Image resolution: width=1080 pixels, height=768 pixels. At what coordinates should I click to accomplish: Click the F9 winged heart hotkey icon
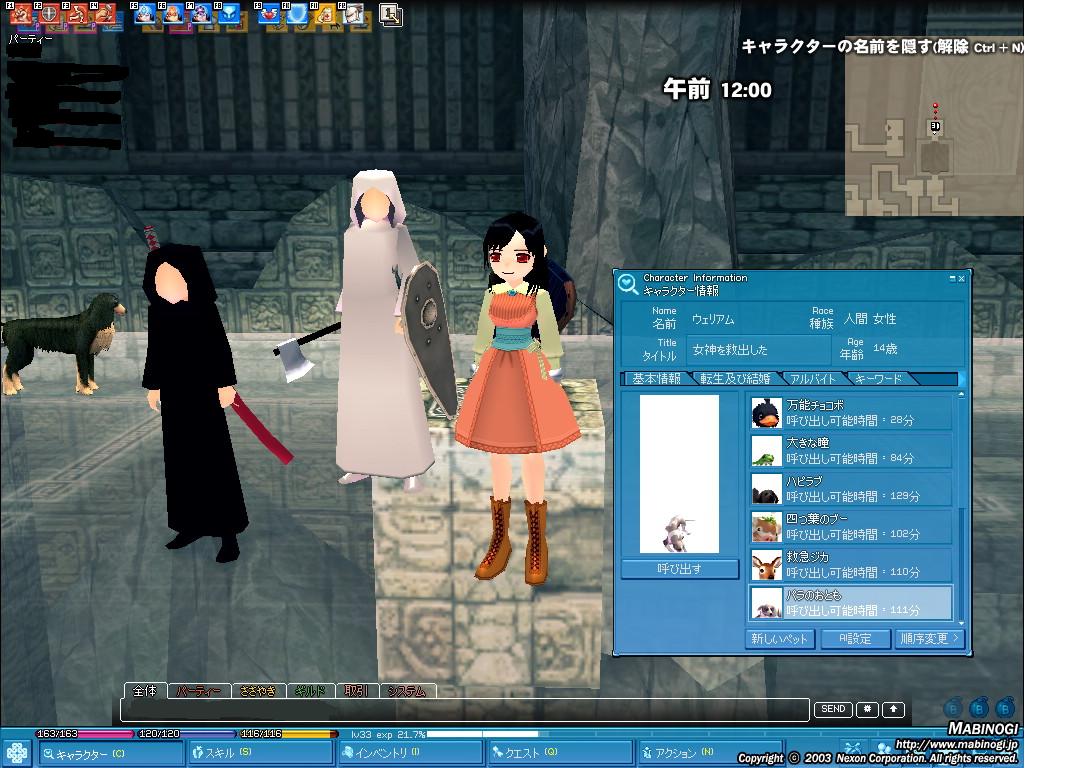(270, 14)
